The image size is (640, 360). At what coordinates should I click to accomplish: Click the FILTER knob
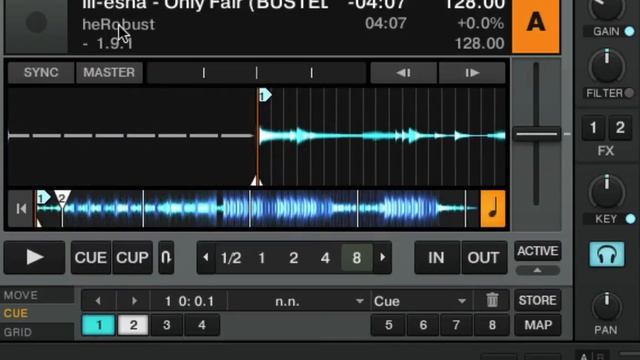coord(607,67)
